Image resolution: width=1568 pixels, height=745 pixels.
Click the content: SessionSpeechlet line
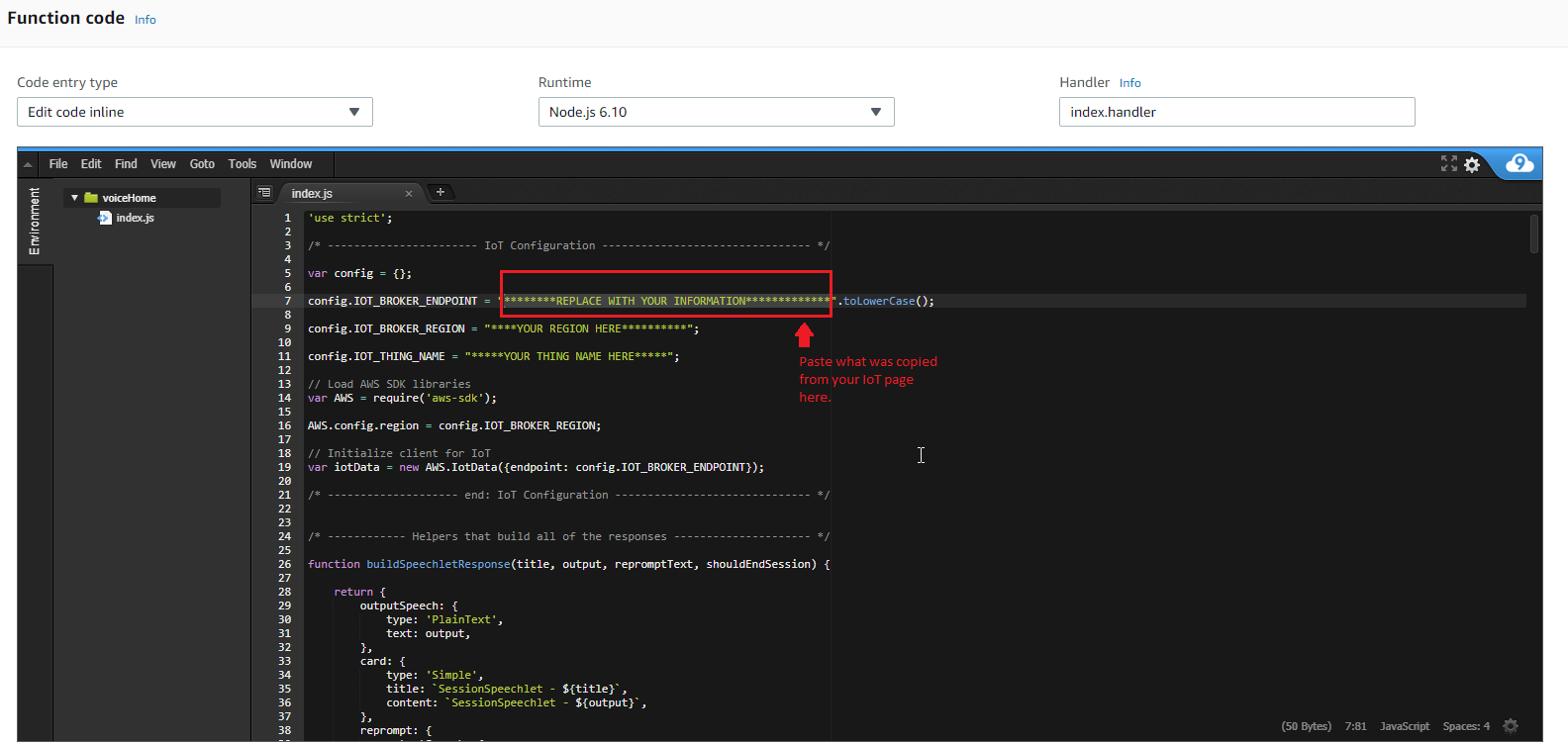coord(517,702)
